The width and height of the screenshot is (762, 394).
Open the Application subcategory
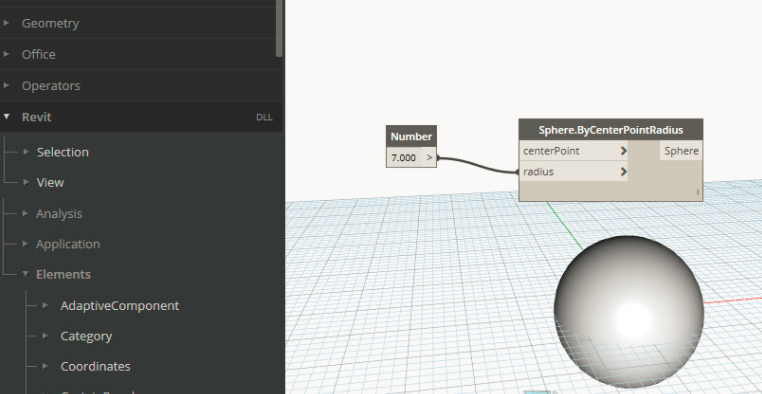[68, 243]
